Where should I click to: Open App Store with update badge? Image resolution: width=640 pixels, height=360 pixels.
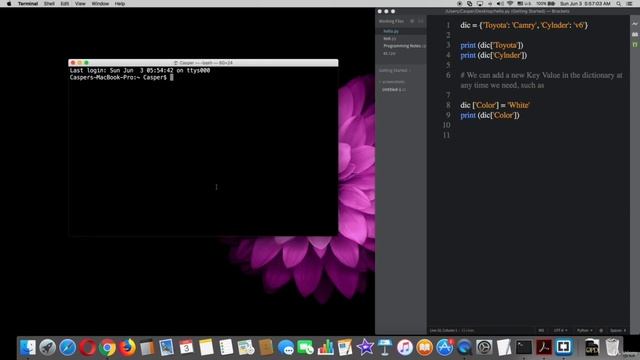tap(444, 347)
